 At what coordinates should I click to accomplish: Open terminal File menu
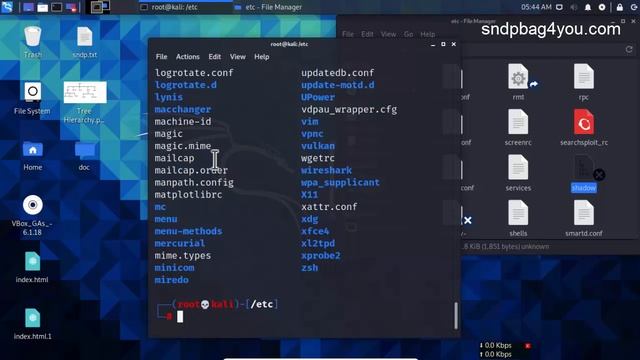[161, 57]
